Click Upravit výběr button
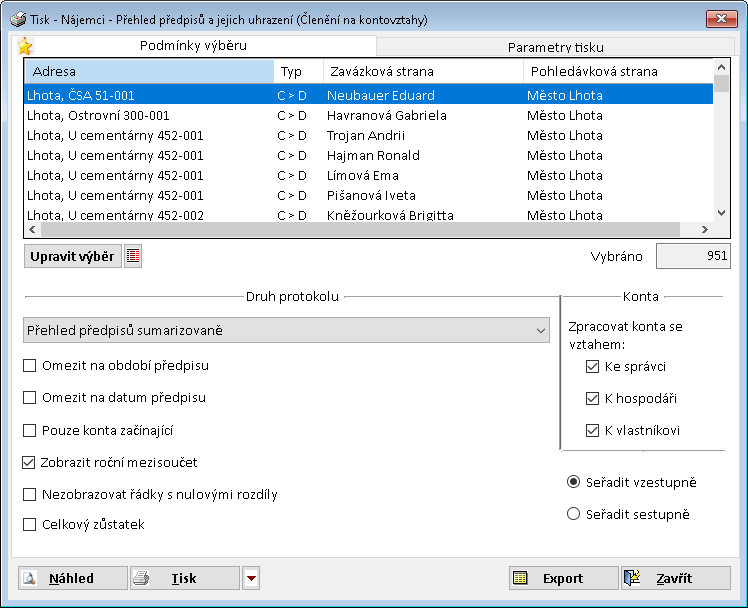 pos(71,256)
